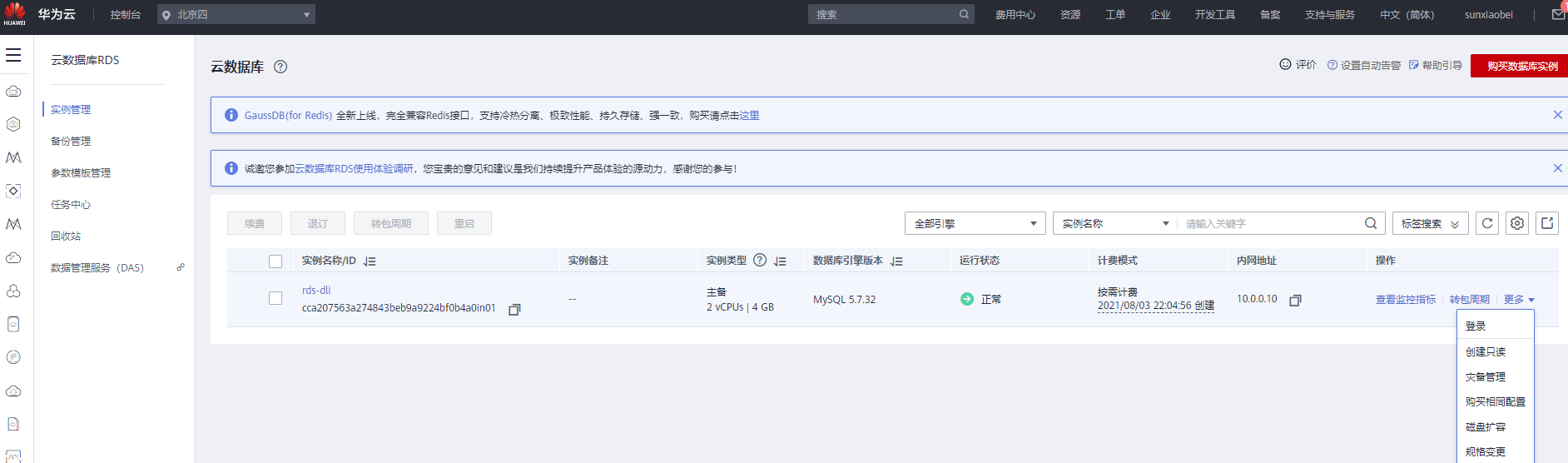Refresh the instance list
1568x463 pixels.
click(x=1487, y=223)
